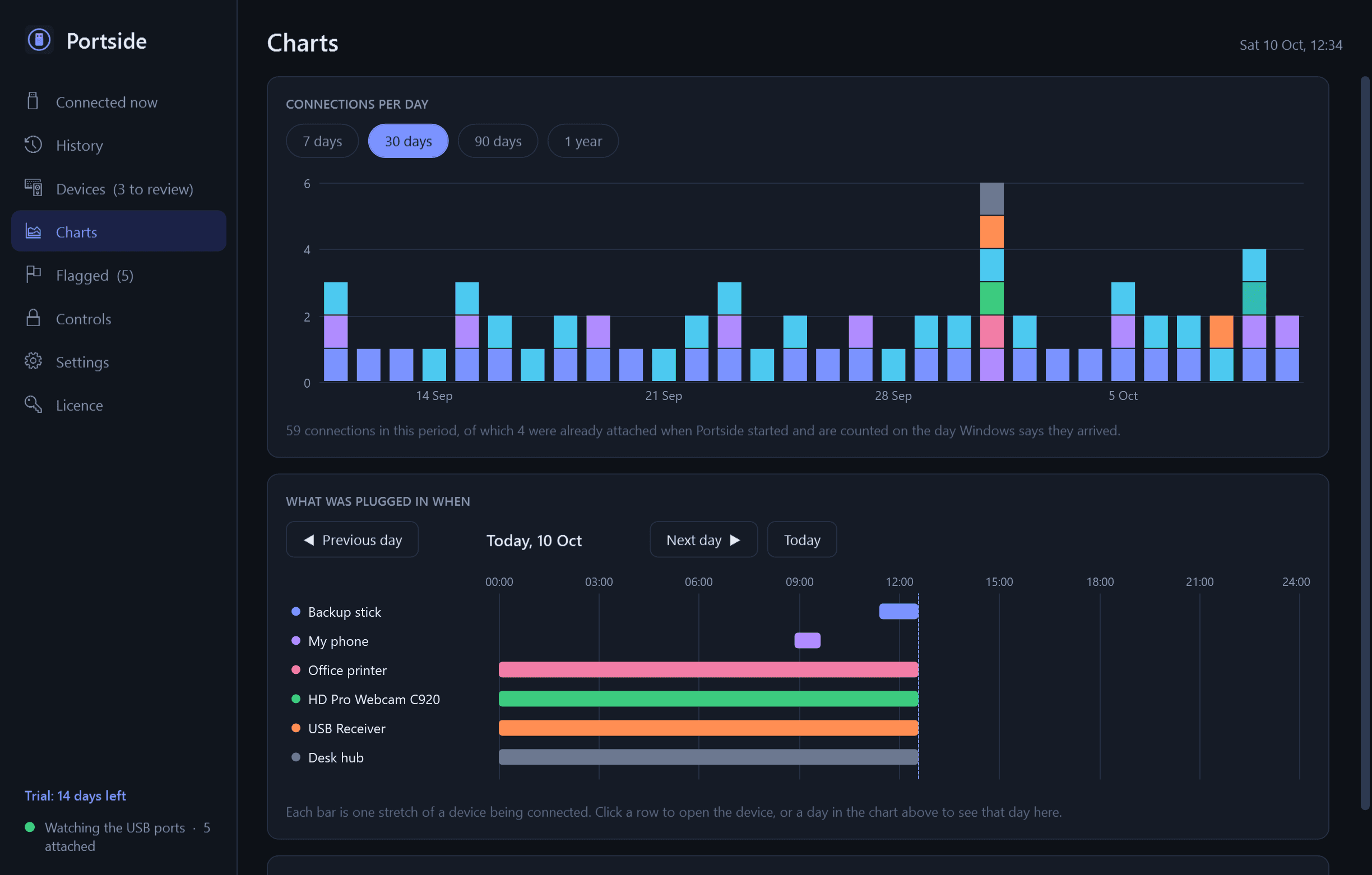Viewport: 1372px width, 875px height.
Task: Open History via its clock icon
Action: coord(33,145)
